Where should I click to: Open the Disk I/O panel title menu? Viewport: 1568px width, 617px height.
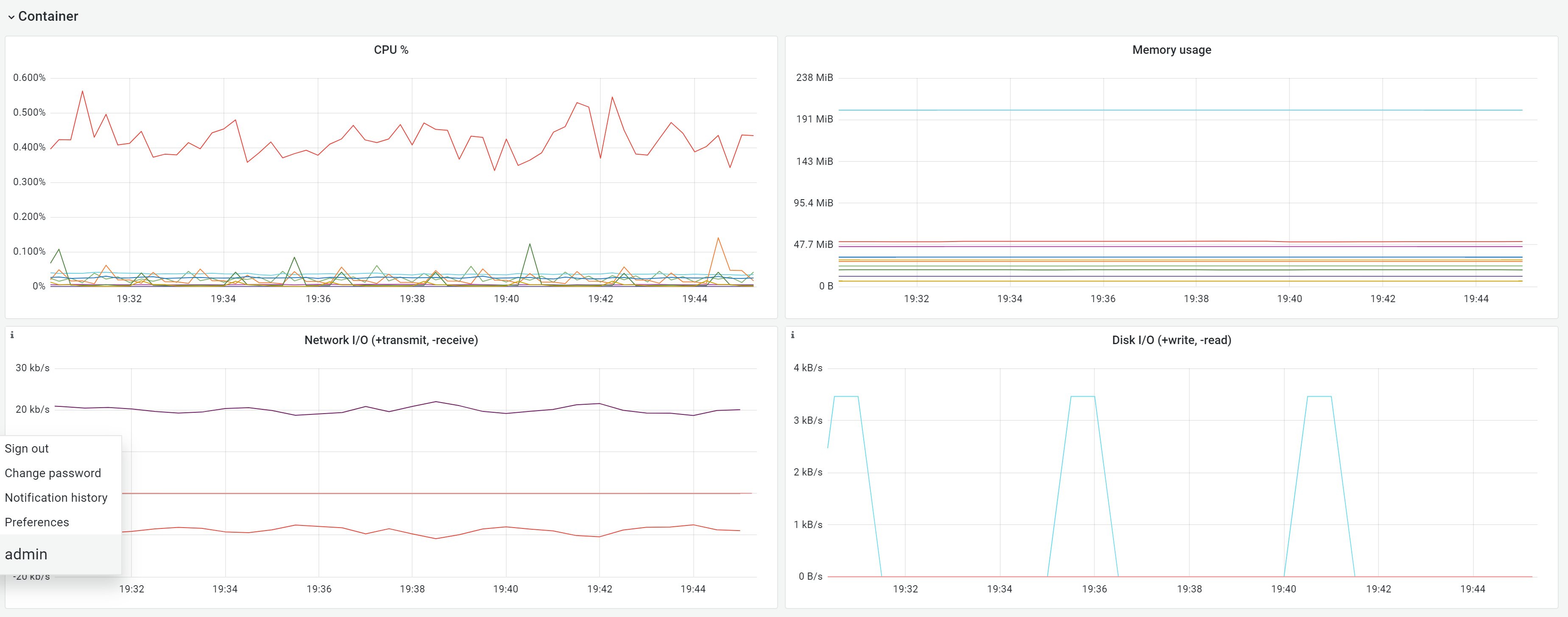click(x=1171, y=340)
